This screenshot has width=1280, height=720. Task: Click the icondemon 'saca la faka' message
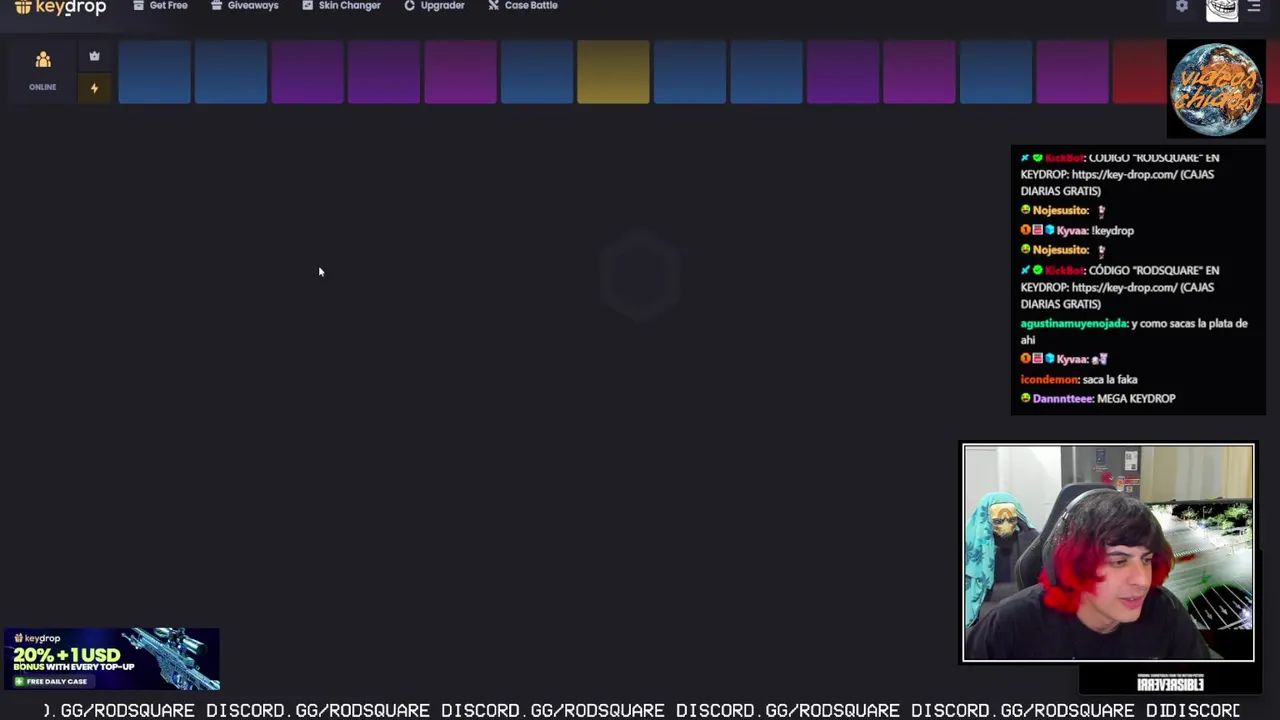[x=1079, y=379]
